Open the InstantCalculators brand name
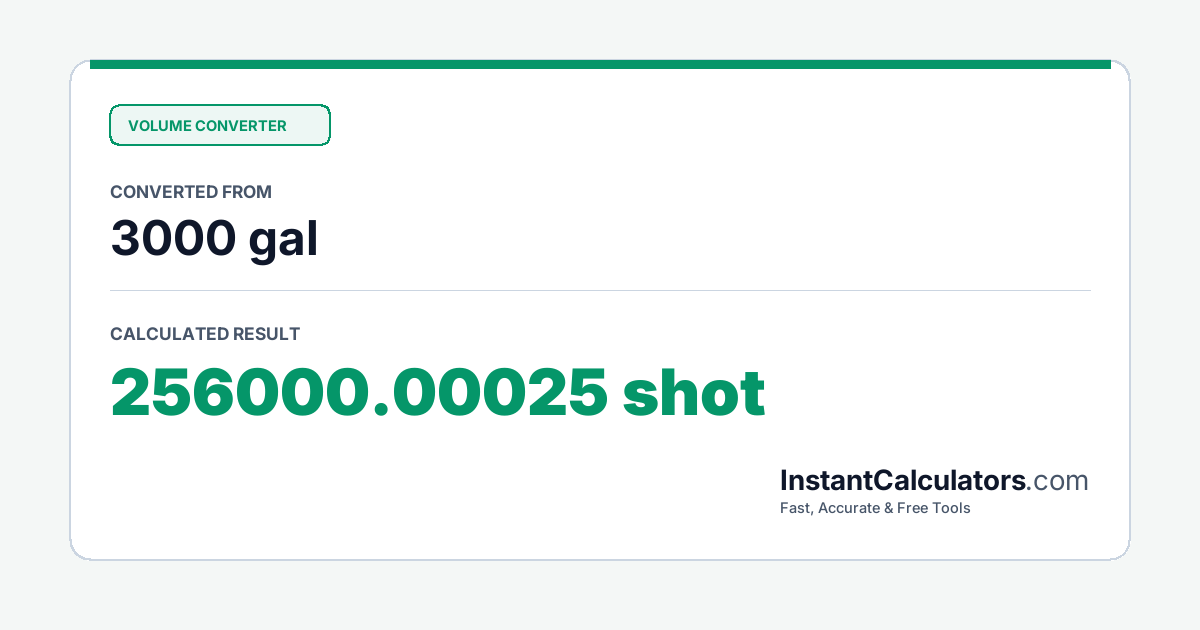1200x630 pixels. point(903,481)
